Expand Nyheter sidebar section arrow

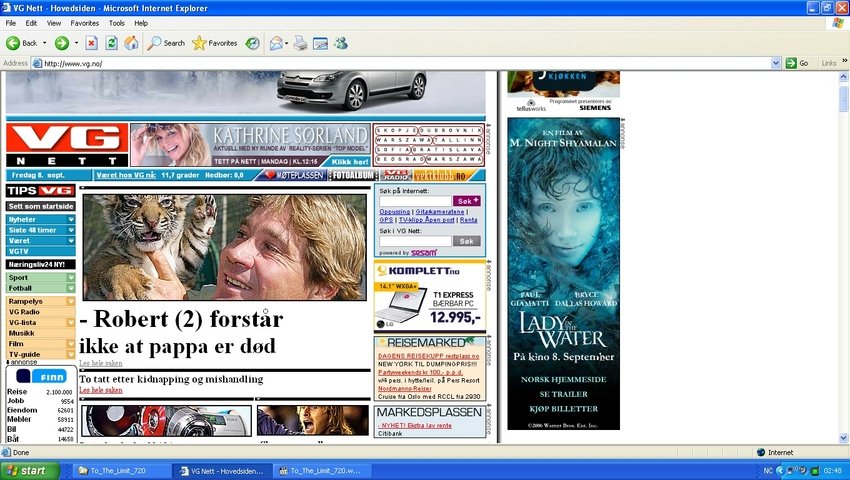(70, 219)
